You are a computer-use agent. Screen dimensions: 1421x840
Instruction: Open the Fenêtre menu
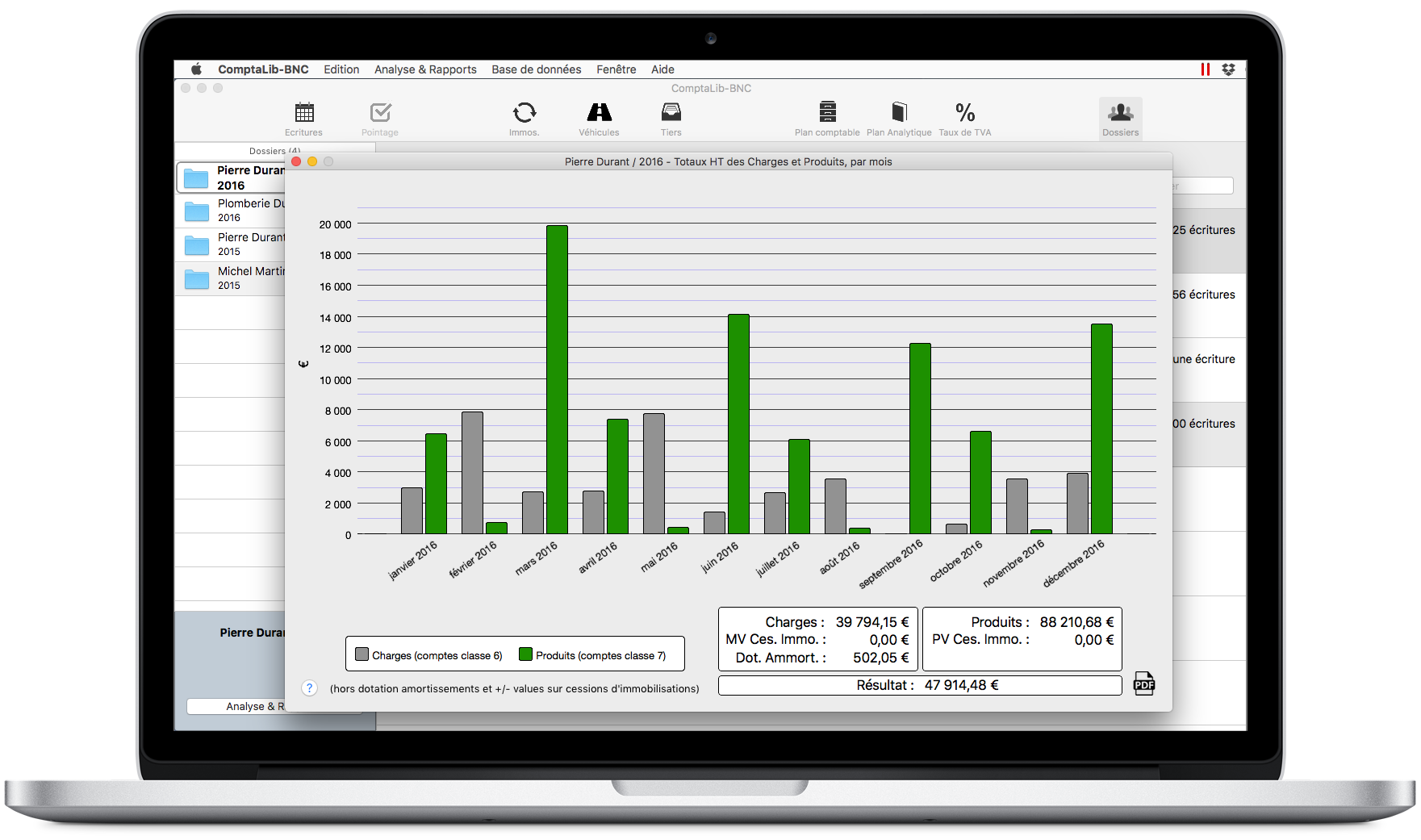click(616, 69)
